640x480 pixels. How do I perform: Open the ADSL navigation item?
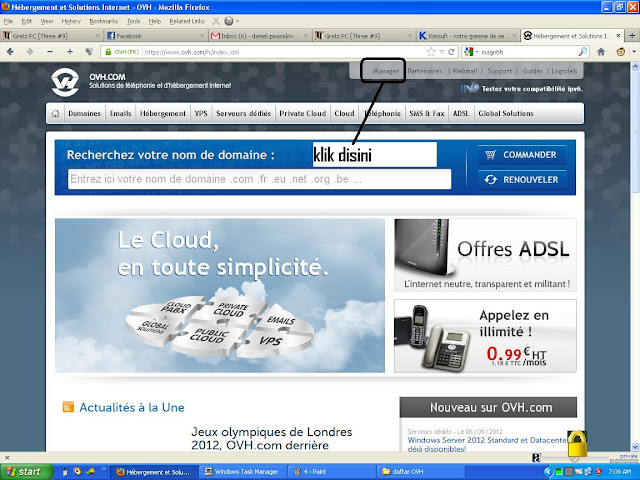461,113
